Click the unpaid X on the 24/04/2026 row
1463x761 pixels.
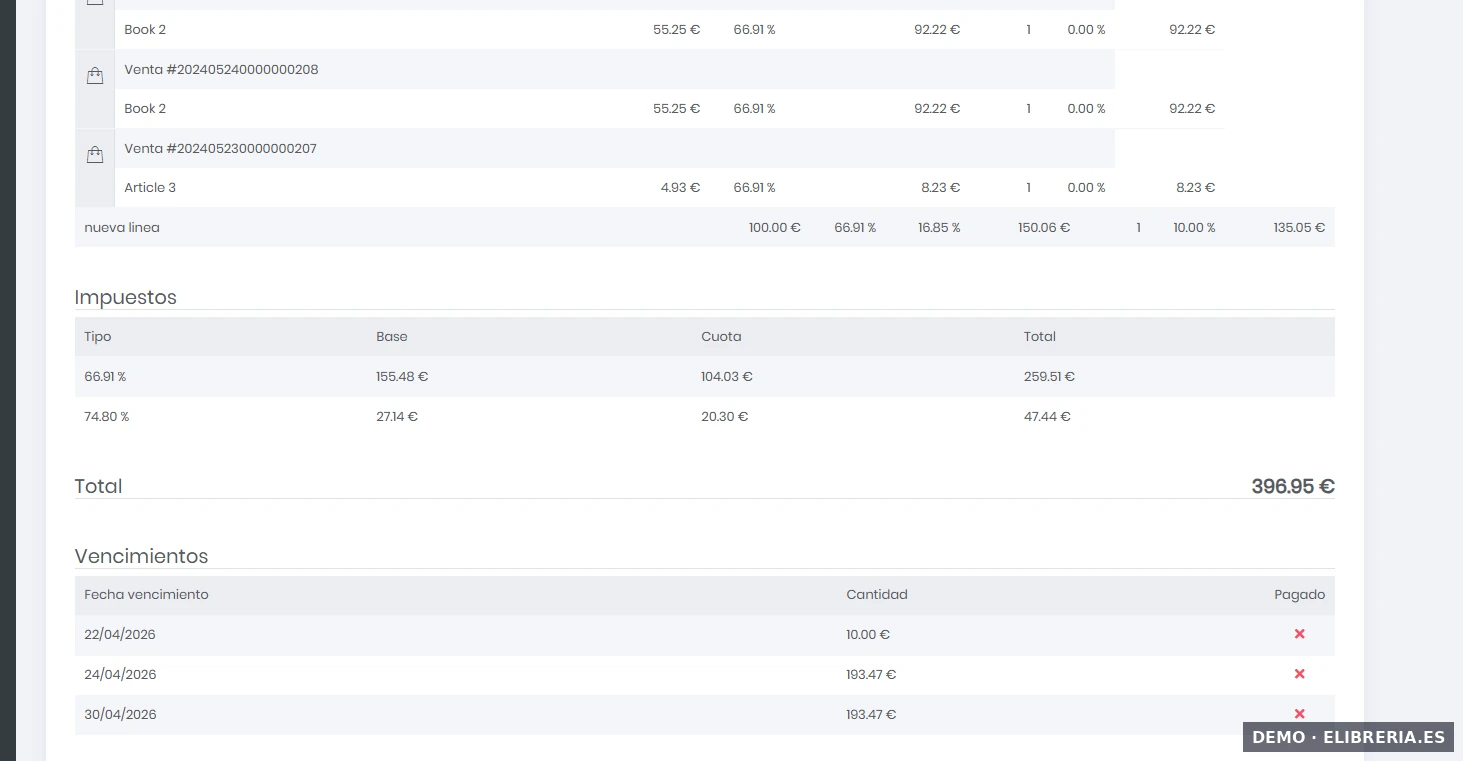pos(1299,674)
